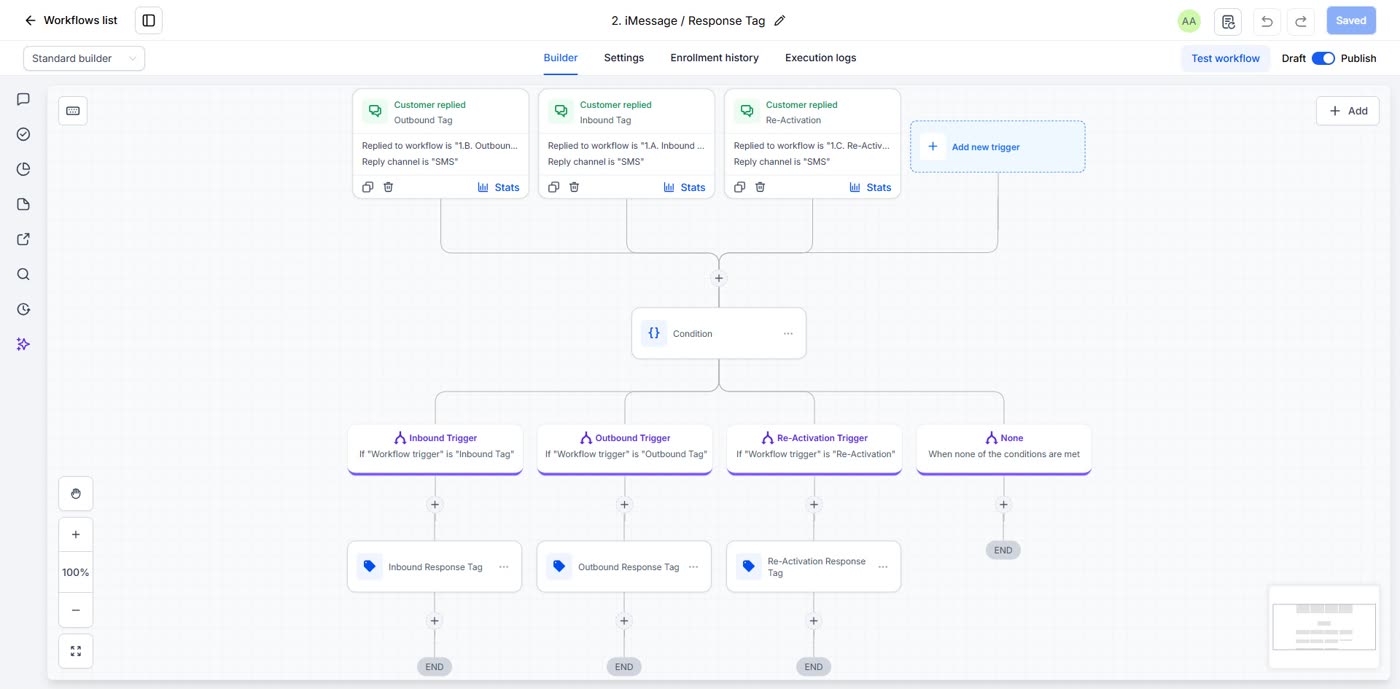This screenshot has width=1400, height=689.
Task: Toggle the Draft/Publish switch
Action: (1323, 58)
